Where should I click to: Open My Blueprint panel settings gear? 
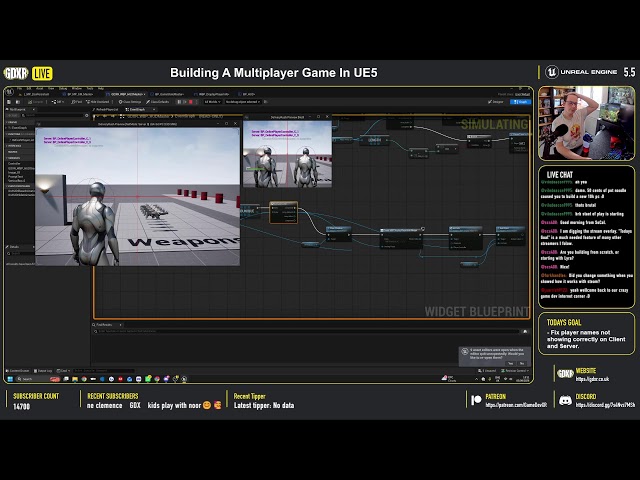87,116
